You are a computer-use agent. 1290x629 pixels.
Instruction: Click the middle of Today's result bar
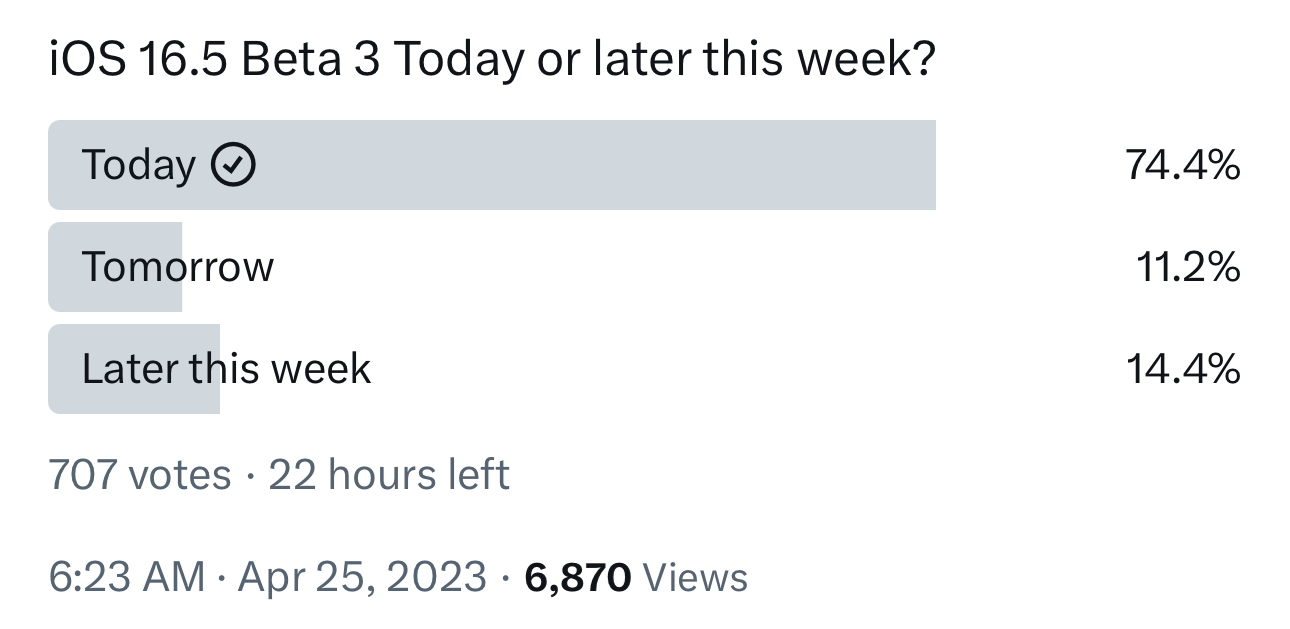pyautogui.click(x=492, y=165)
